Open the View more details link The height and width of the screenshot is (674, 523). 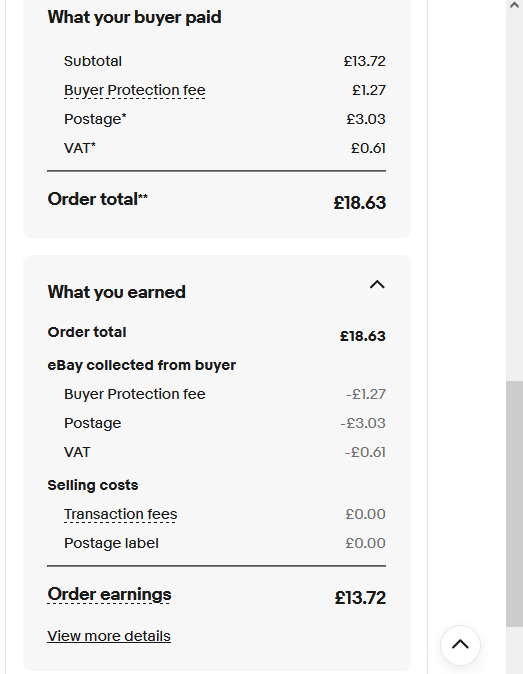[x=109, y=636]
